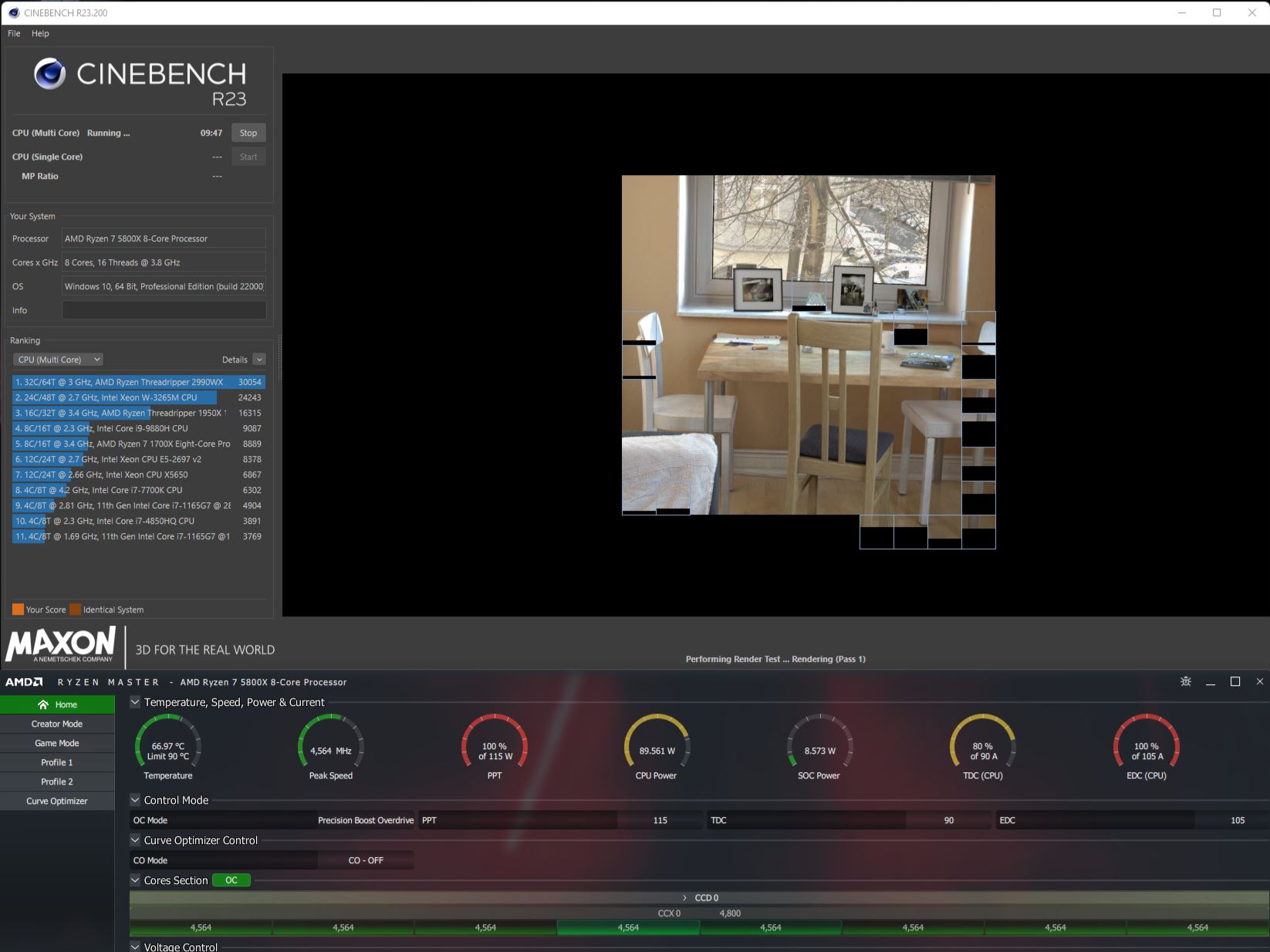The image size is (1270, 952).
Task: Open the CPU (Multi Core) ranking dropdown
Action: tap(58, 360)
